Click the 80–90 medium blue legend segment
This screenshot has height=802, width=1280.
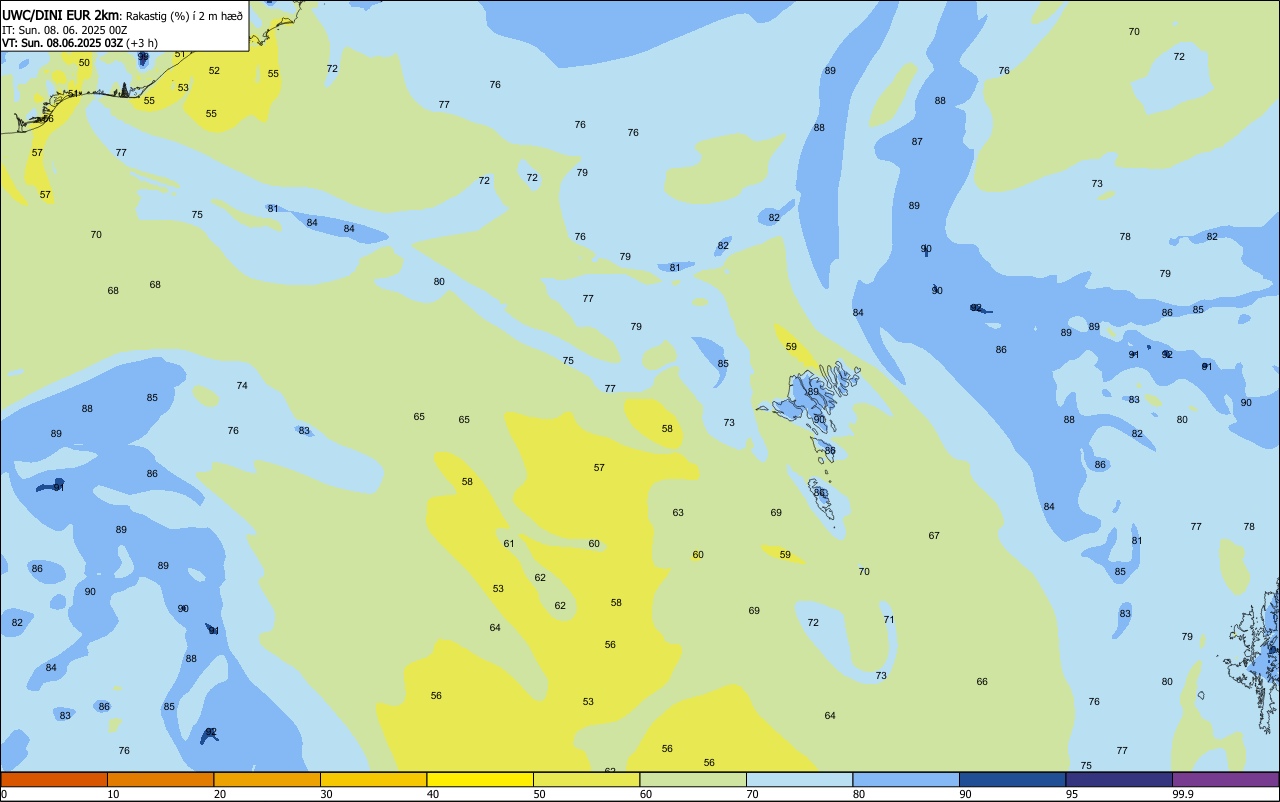(906, 779)
